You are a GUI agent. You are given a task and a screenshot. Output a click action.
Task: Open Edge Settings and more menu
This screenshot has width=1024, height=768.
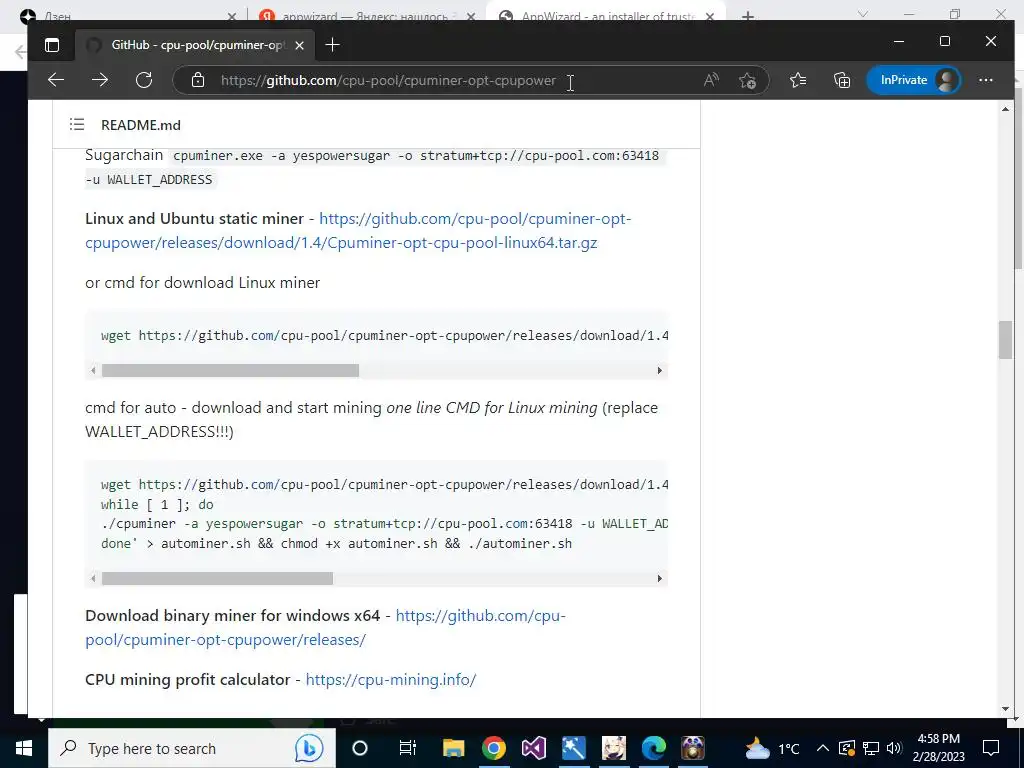pos(985,80)
